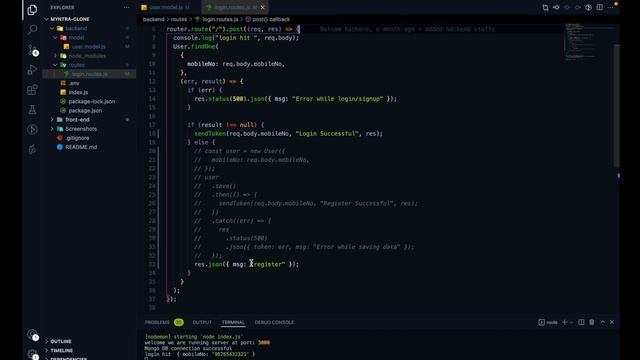
Task: Open the Source Control view
Action: point(32,50)
